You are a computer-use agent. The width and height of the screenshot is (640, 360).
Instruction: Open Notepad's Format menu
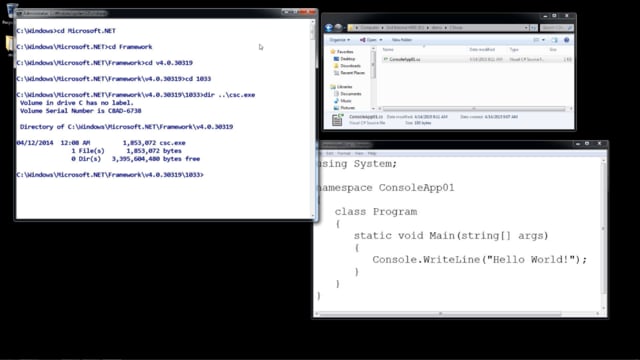[344, 153]
